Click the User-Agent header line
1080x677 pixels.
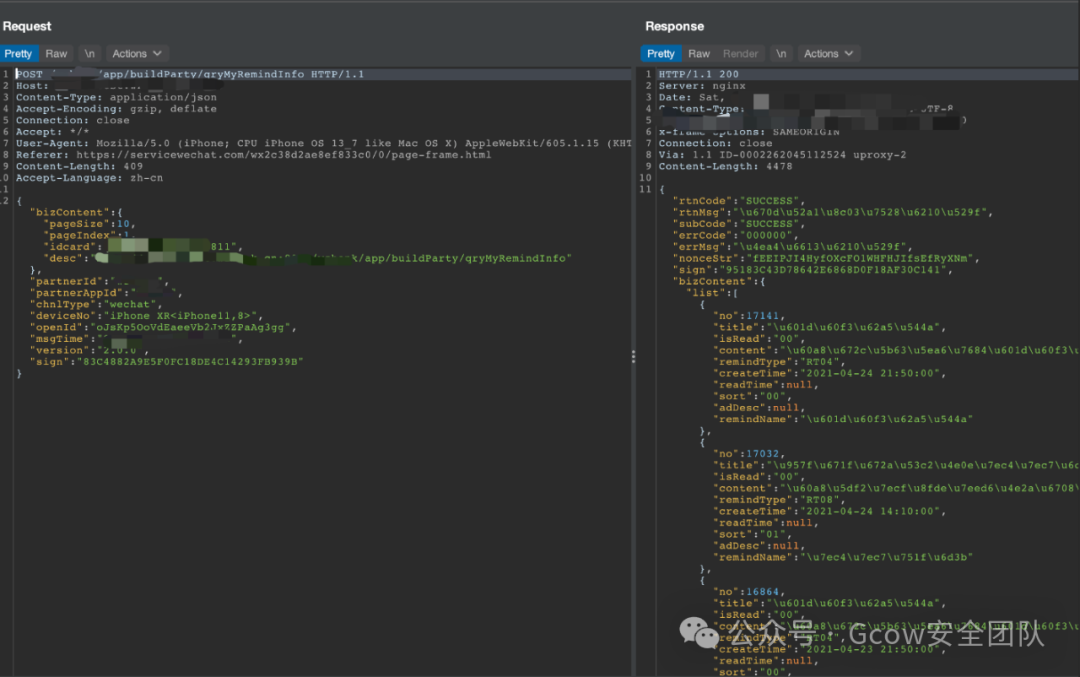coord(323,143)
